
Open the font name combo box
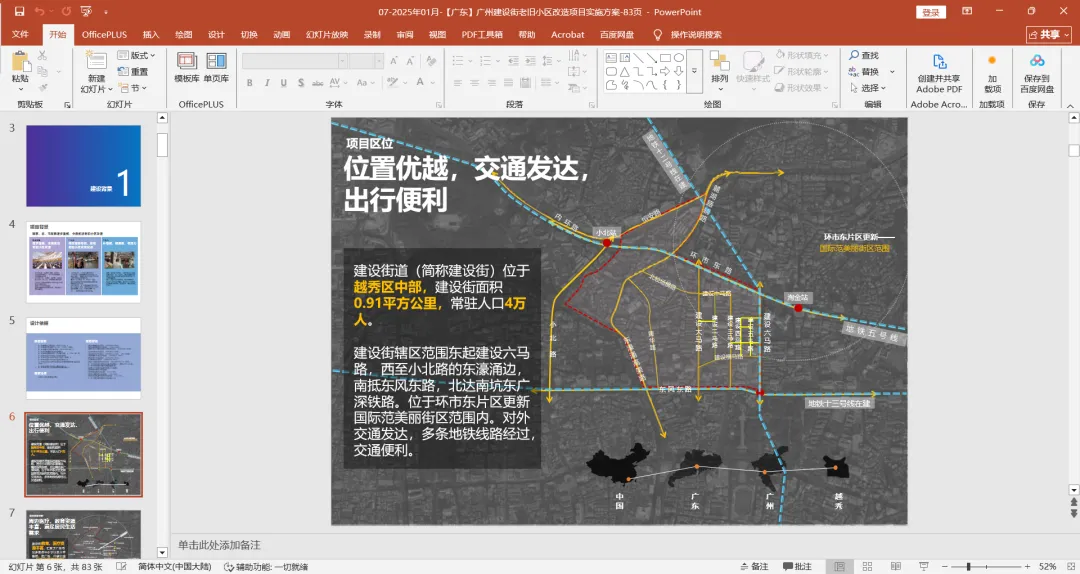(294, 61)
